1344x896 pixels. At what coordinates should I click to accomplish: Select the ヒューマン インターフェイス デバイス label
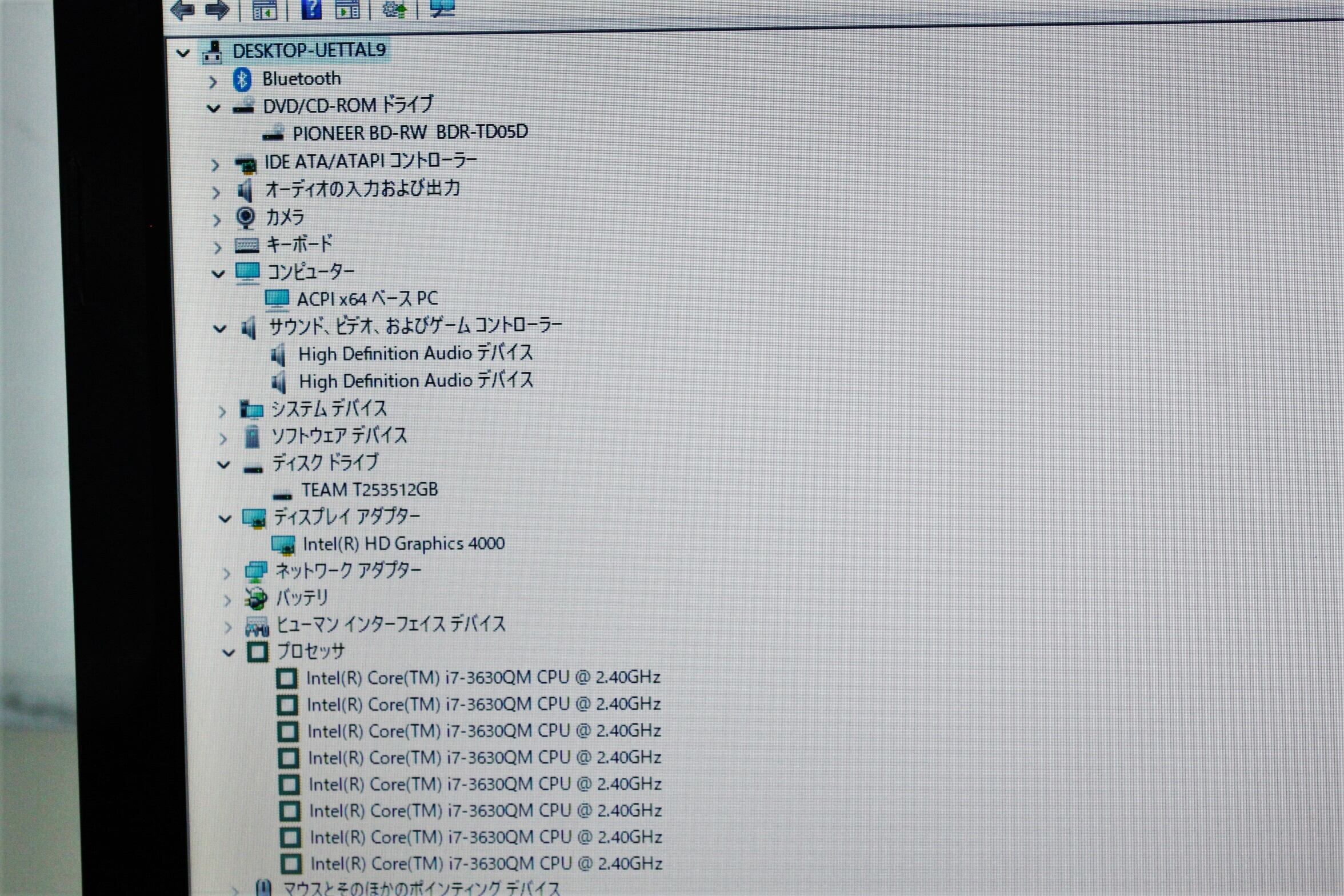(391, 625)
